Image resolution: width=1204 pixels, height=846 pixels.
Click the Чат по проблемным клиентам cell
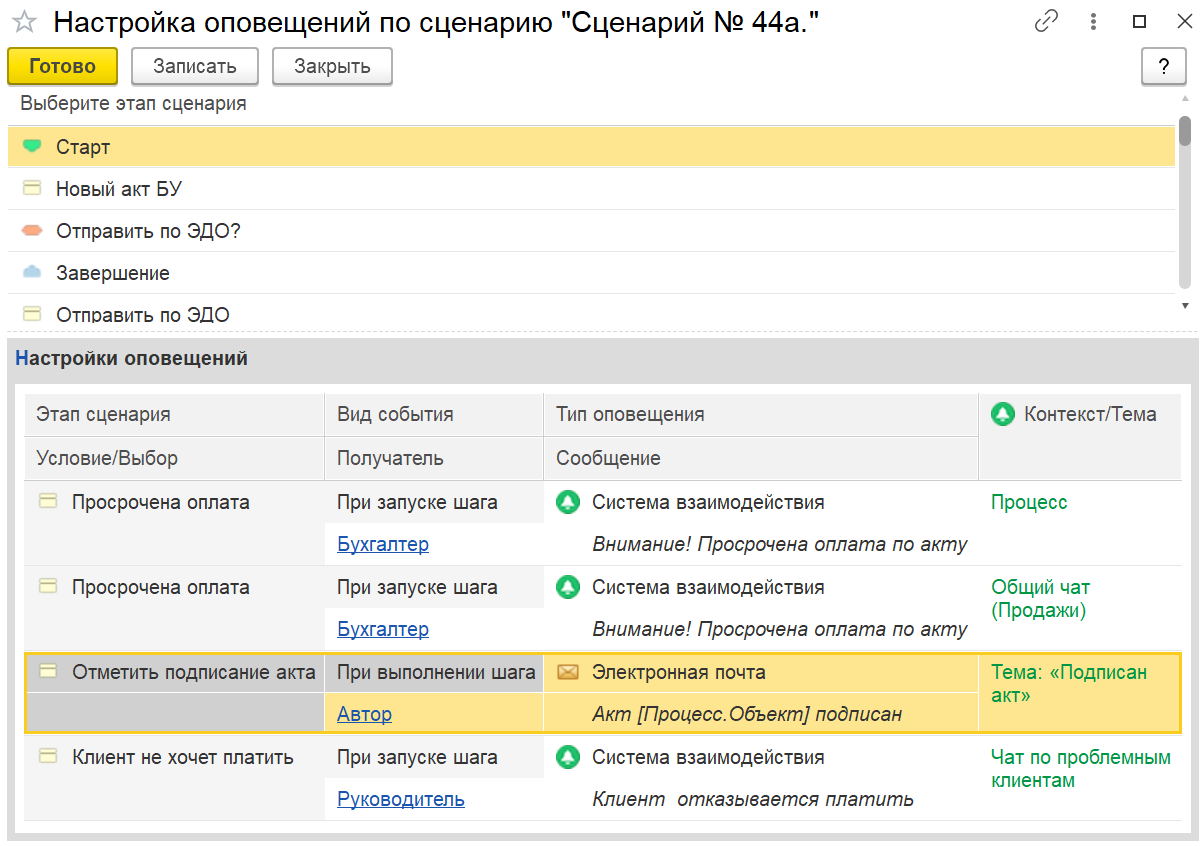1079,778
